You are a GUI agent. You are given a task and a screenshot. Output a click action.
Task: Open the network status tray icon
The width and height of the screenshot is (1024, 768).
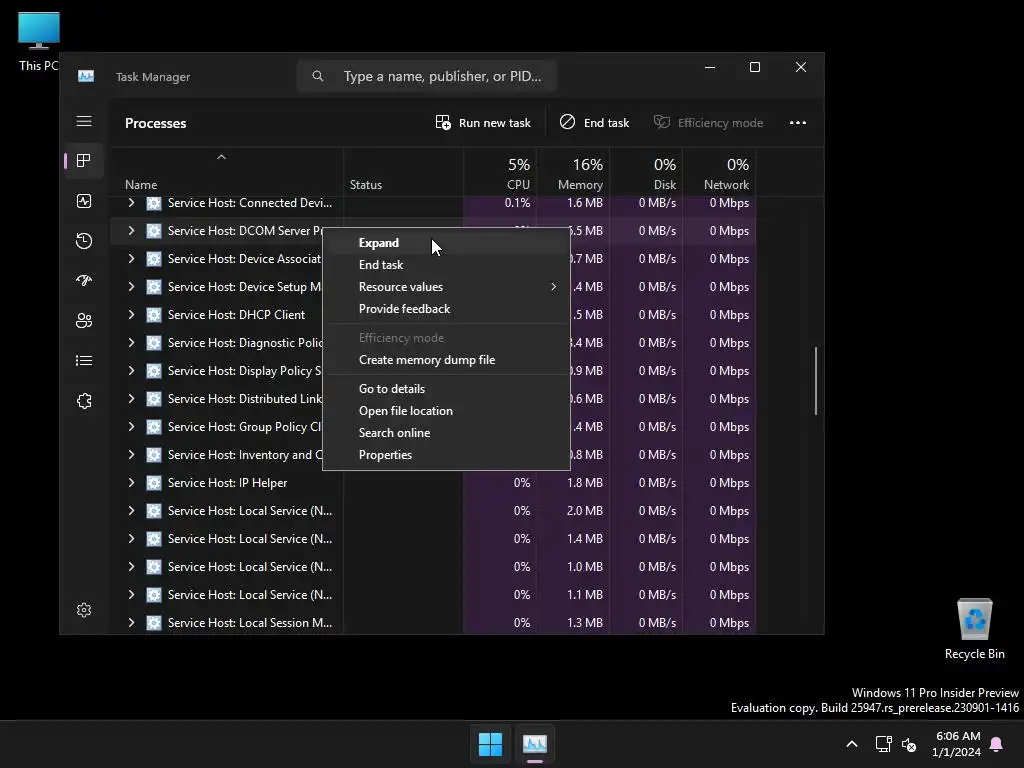pyautogui.click(x=883, y=744)
